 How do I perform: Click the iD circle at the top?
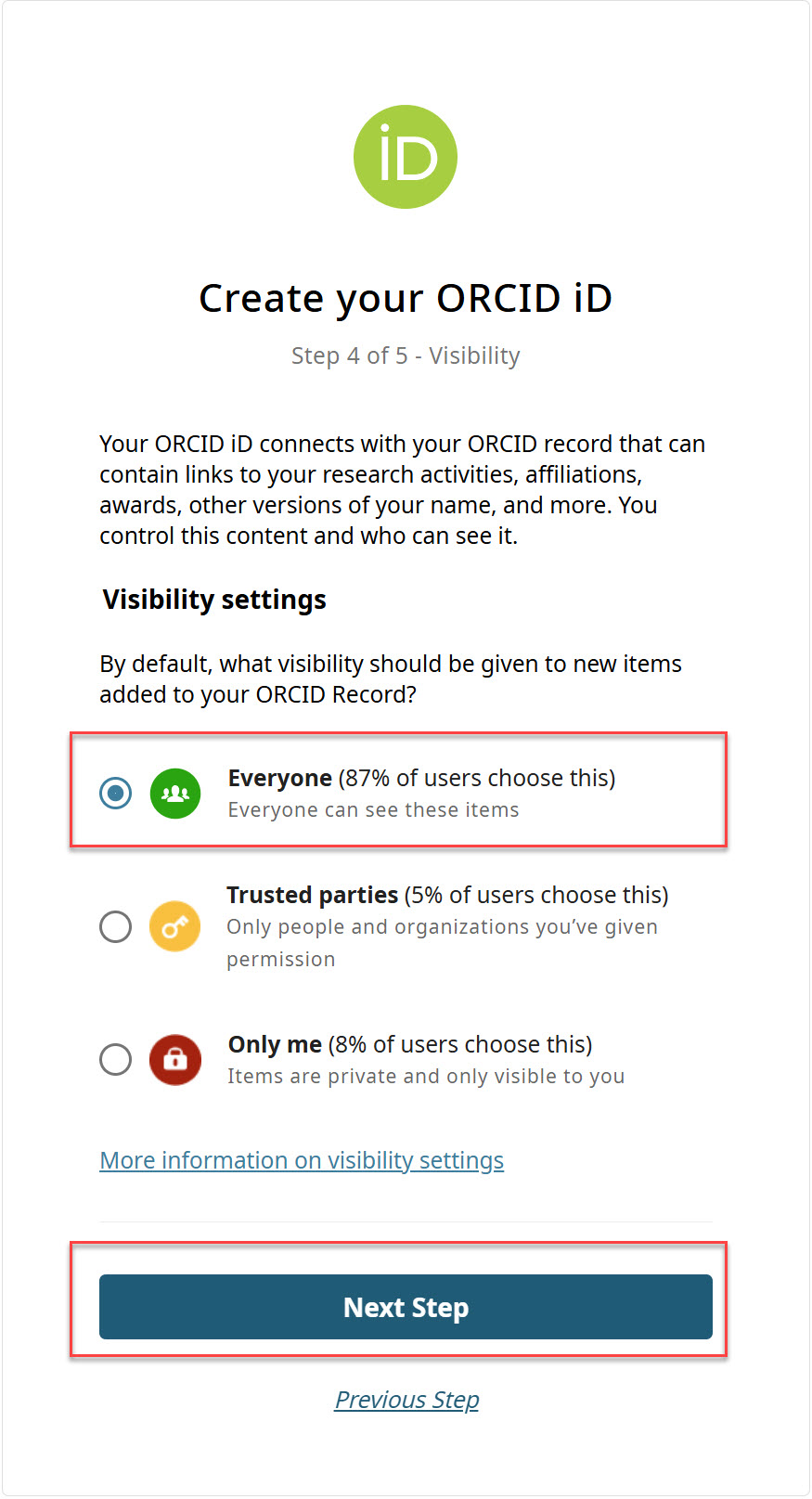pyautogui.click(x=406, y=156)
